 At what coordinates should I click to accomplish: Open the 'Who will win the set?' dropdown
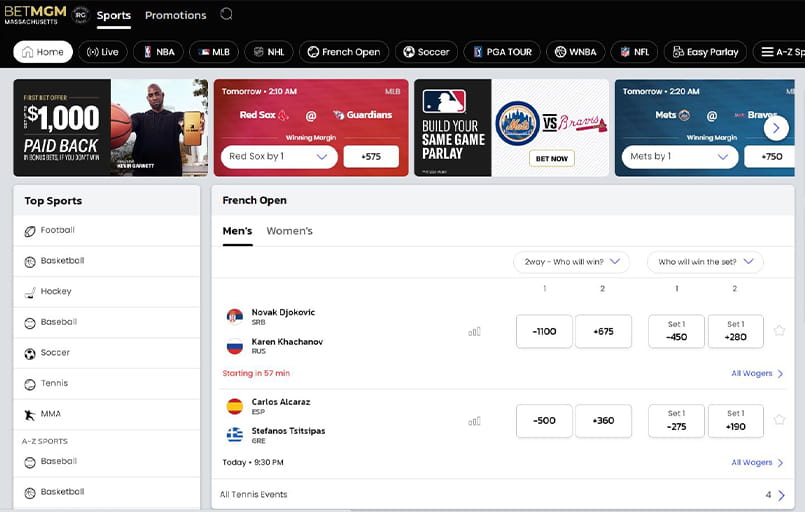705,262
